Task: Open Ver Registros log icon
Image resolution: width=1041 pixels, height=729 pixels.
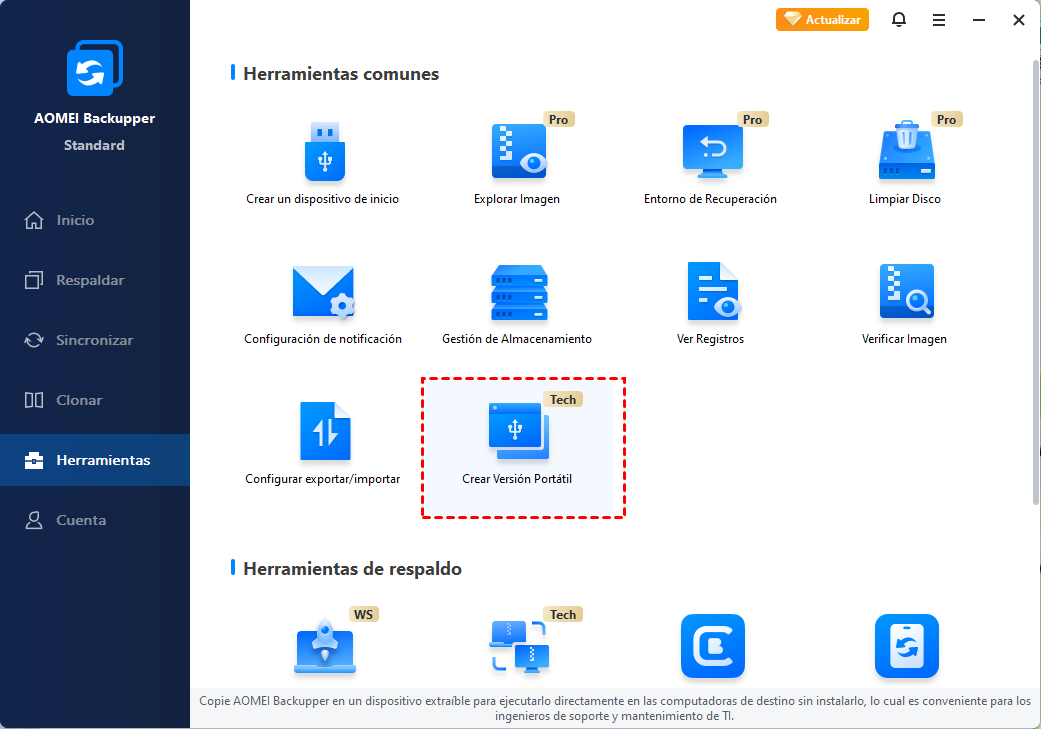Action: (x=714, y=291)
